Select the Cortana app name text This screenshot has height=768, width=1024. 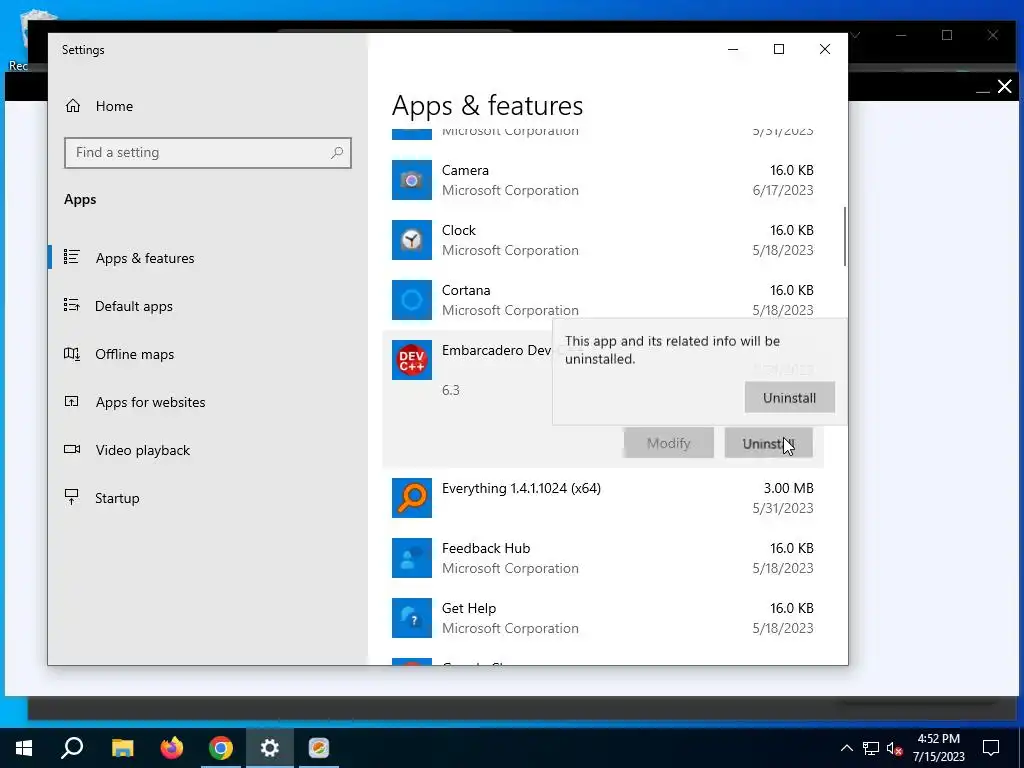[466, 291]
